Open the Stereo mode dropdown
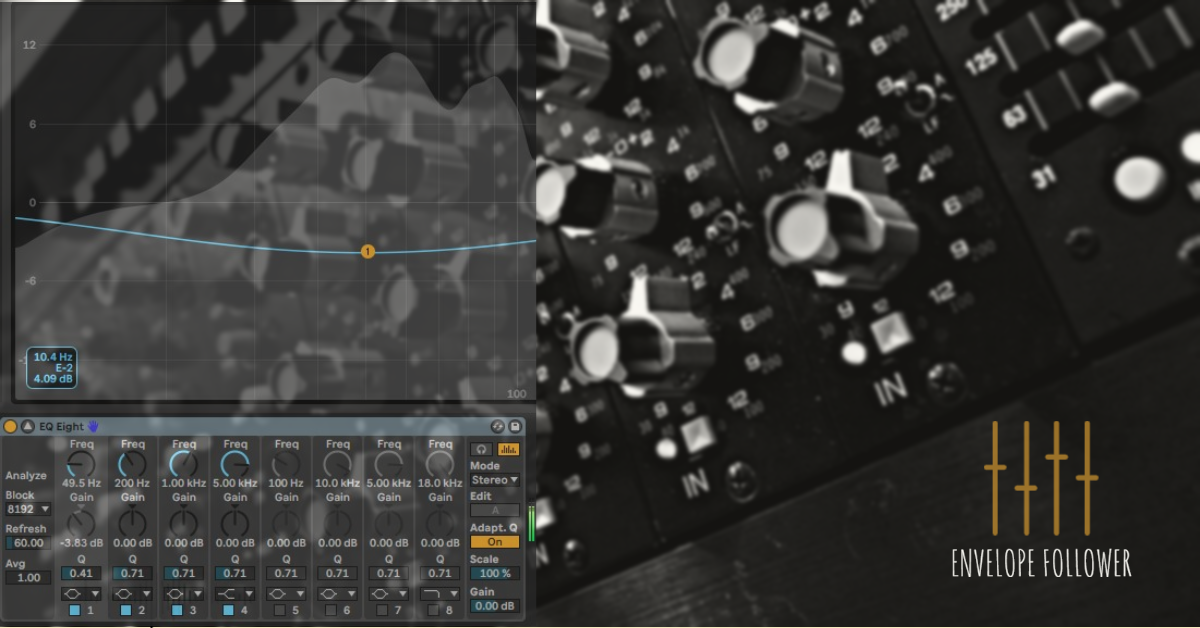1200x628 pixels. [x=494, y=480]
